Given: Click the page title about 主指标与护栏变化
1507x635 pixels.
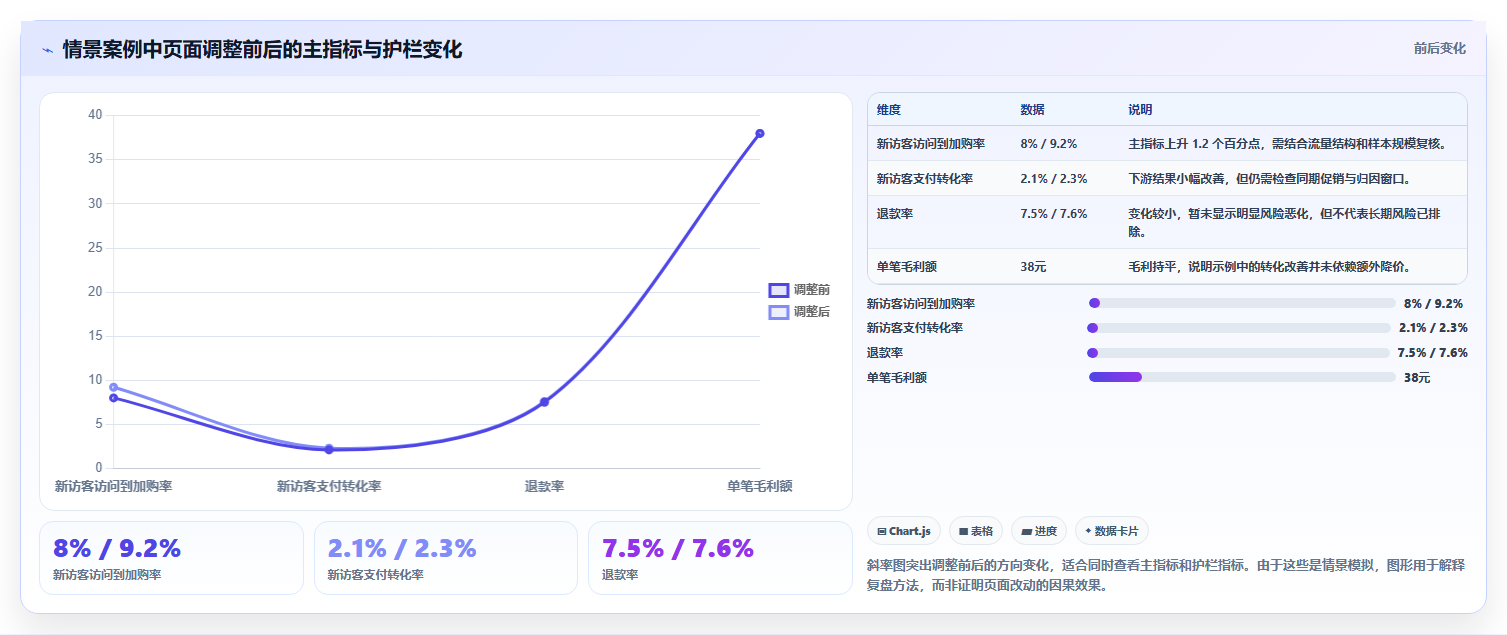Looking at the screenshot, I should click(262, 49).
